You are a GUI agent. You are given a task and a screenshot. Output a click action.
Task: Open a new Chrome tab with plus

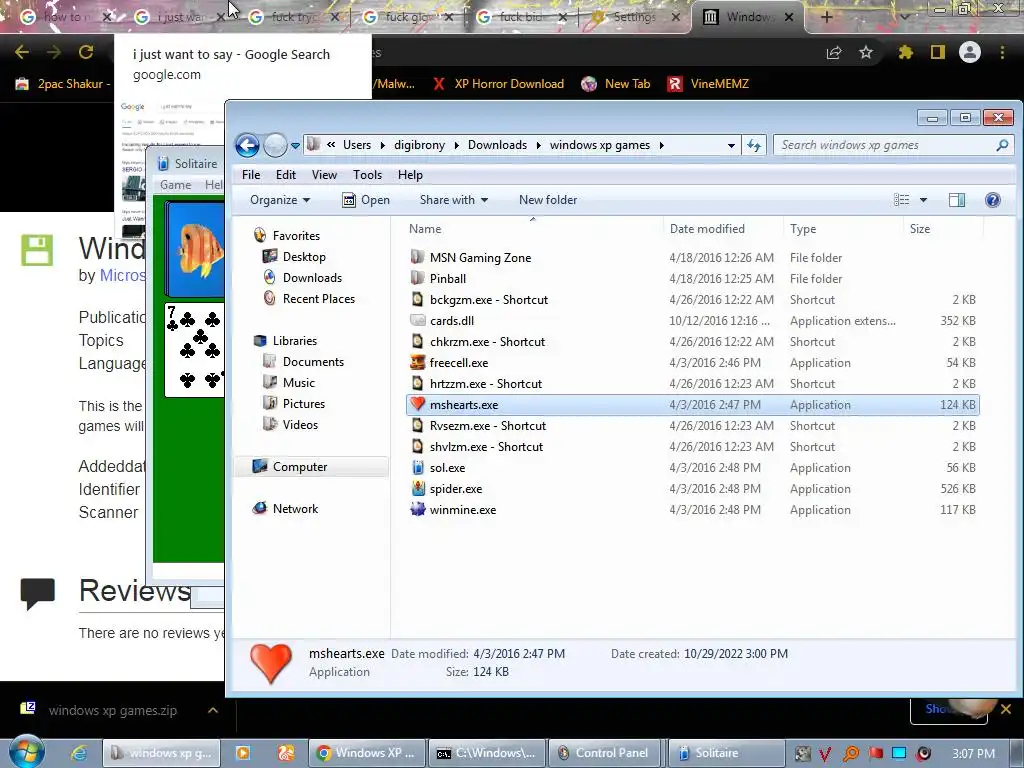826,17
